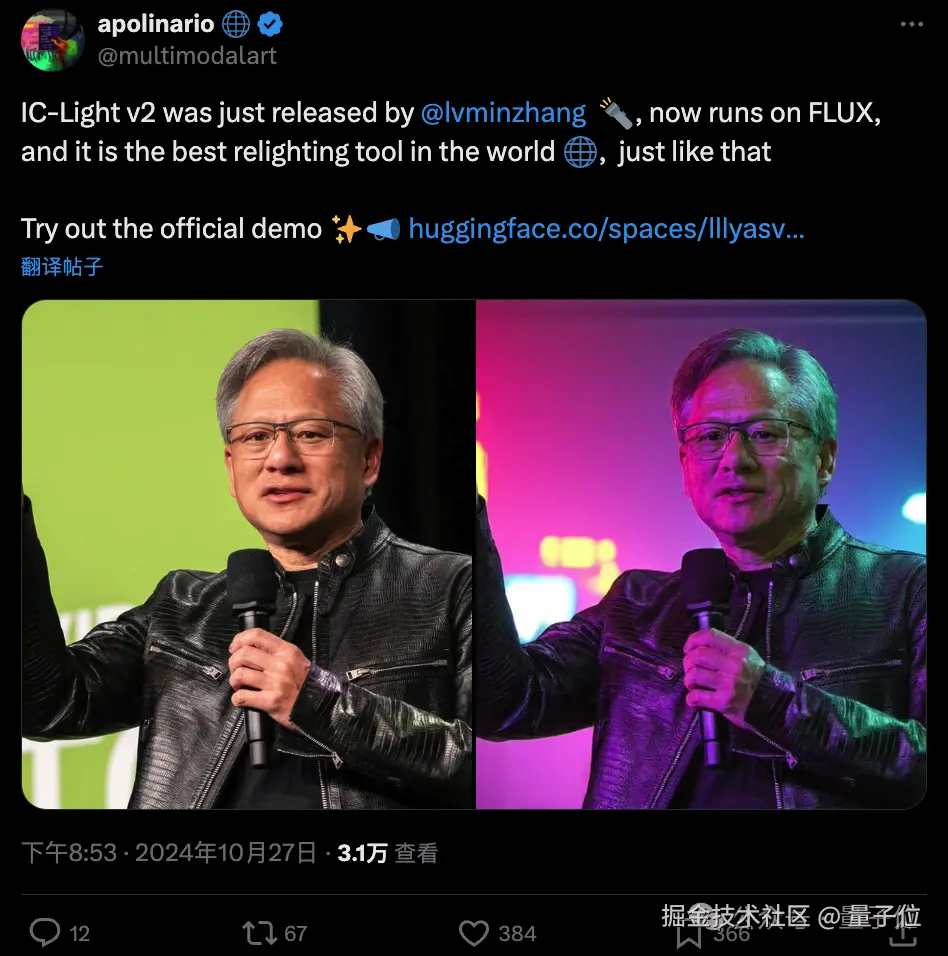This screenshot has width=948, height=956.
Task: Click the share upload icon
Action: tap(904, 933)
